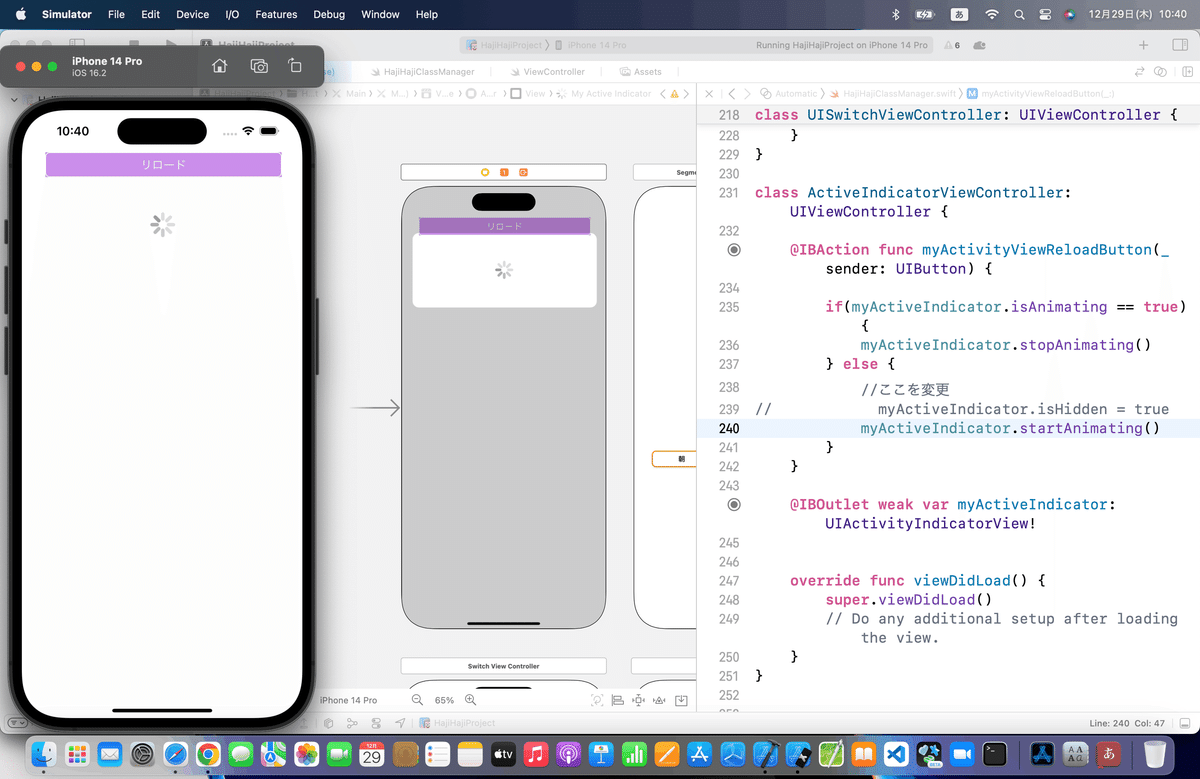Open the myActivityViewReloadButton method jump bar
This screenshot has width=1200, height=779.
pyautogui.click(x=1040, y=94)
